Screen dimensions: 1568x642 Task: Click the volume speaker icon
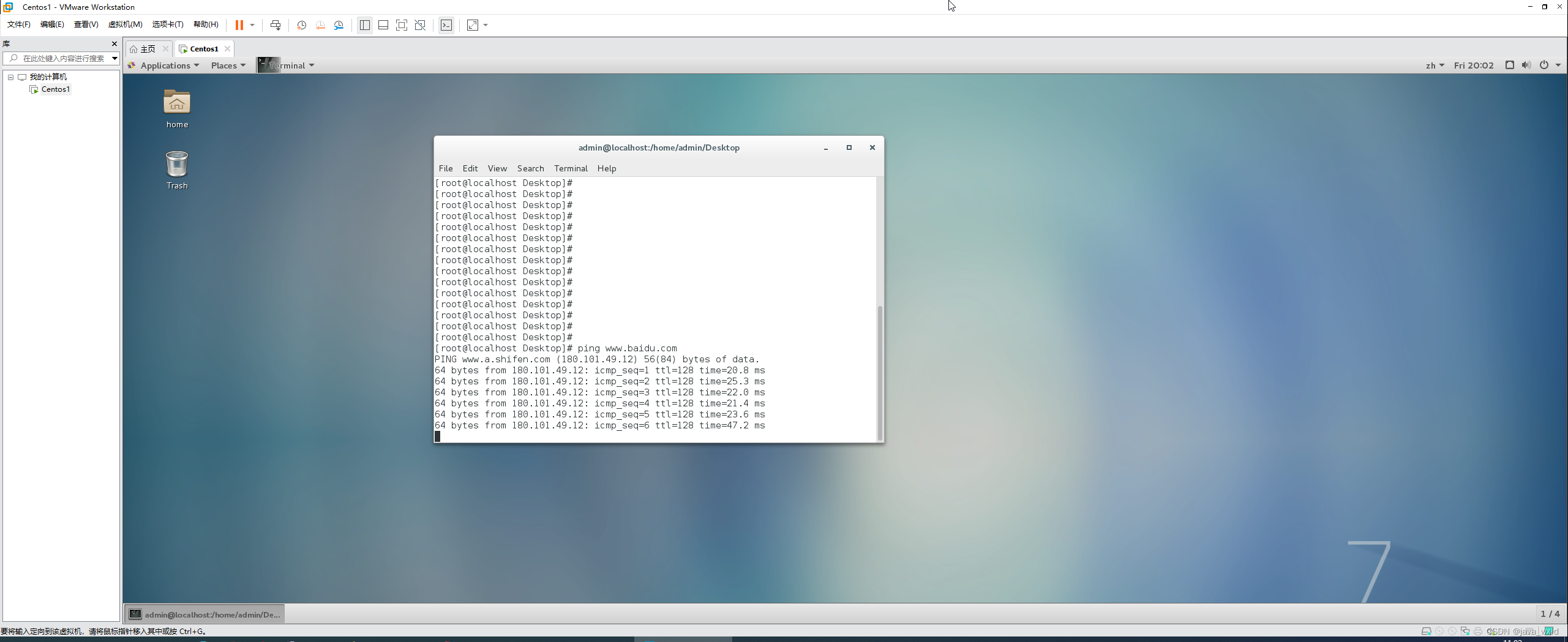click(1526, 65)
